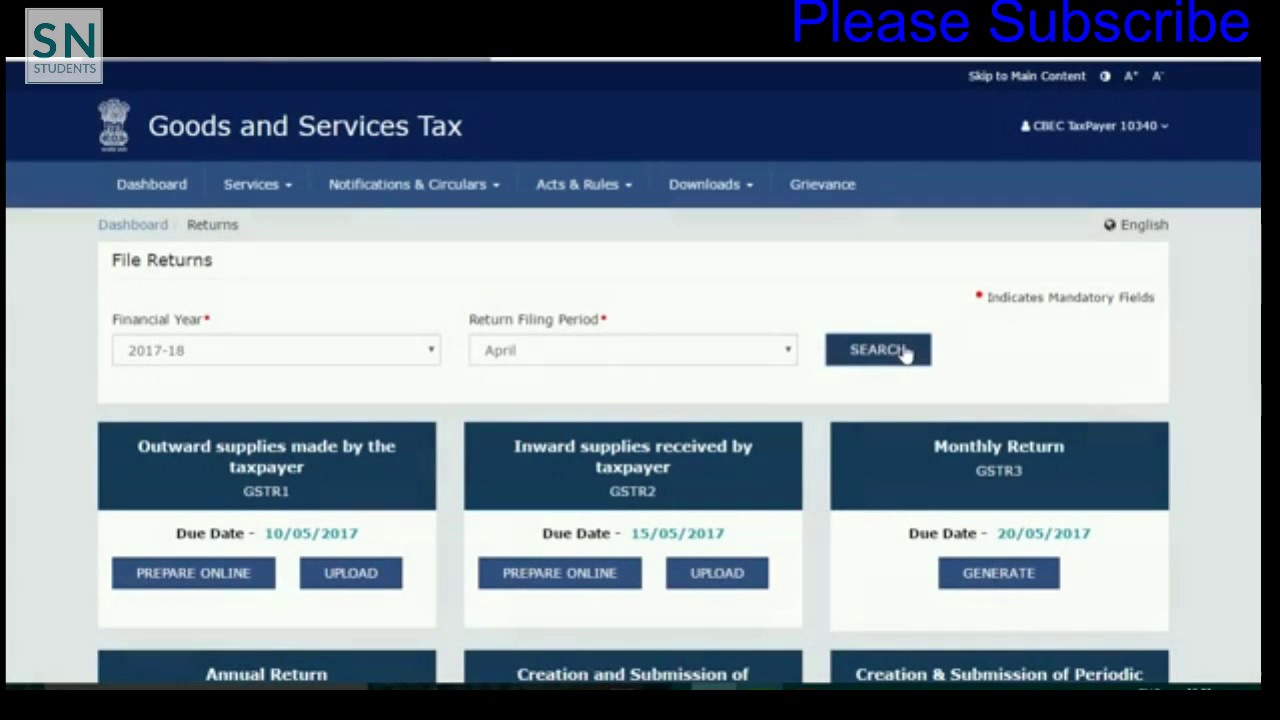Viewport: 1280px width, 720px height.
Task: Click the Dashboard breadcrumb link
Action: pos(133,225)
